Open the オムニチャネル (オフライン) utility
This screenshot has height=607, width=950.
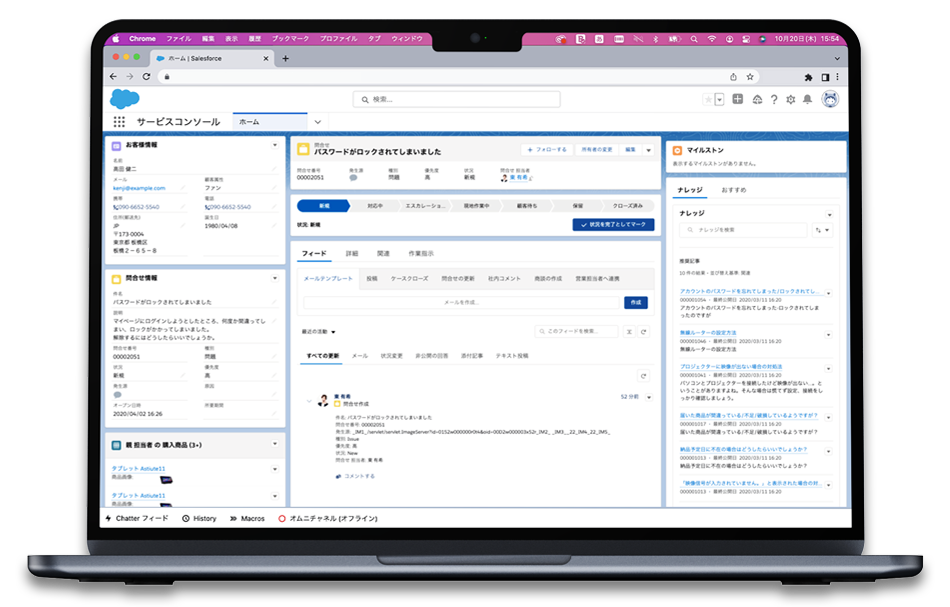tap(328, 519)
